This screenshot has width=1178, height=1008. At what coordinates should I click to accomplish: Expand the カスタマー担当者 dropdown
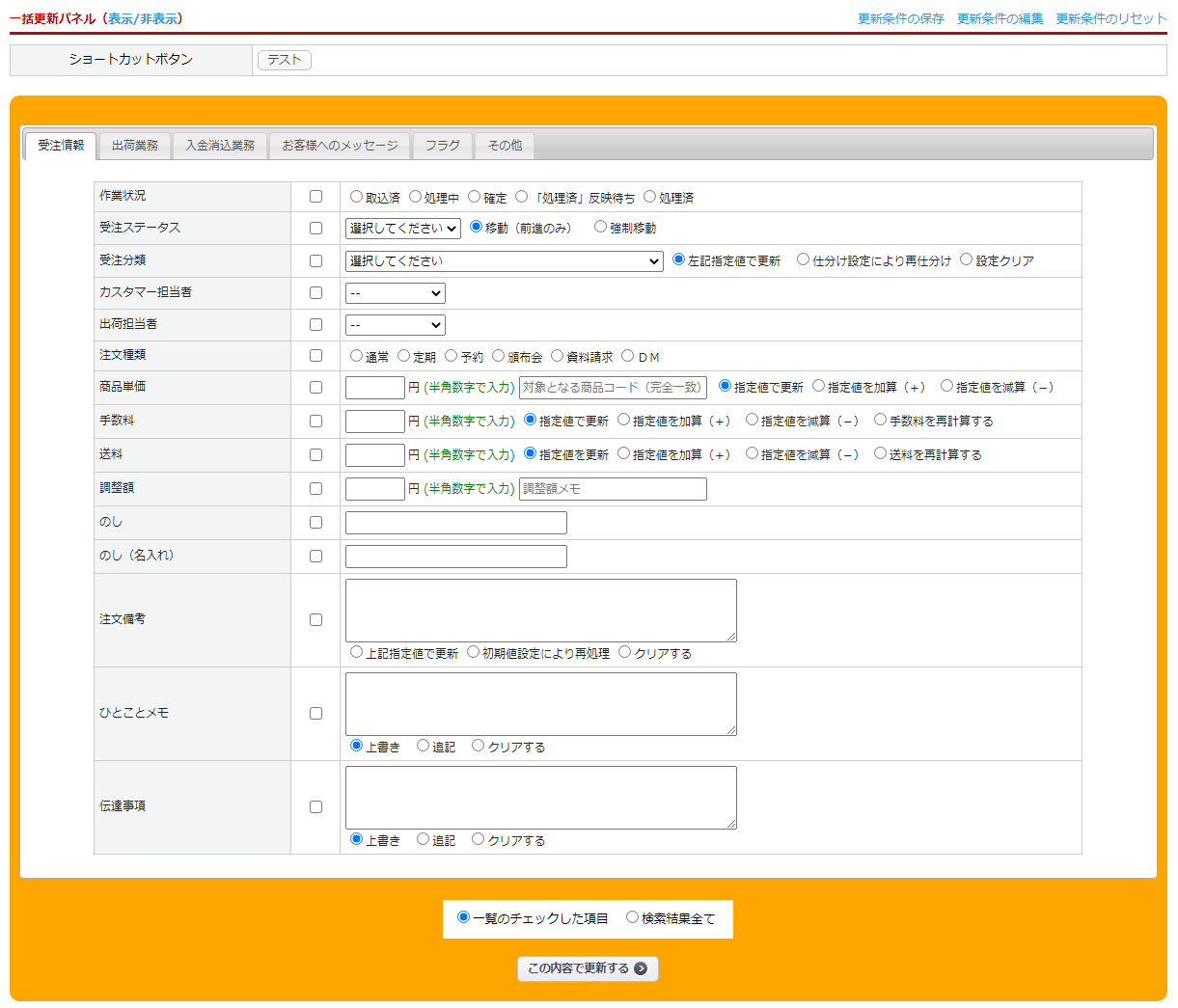[x=395, y=293]
